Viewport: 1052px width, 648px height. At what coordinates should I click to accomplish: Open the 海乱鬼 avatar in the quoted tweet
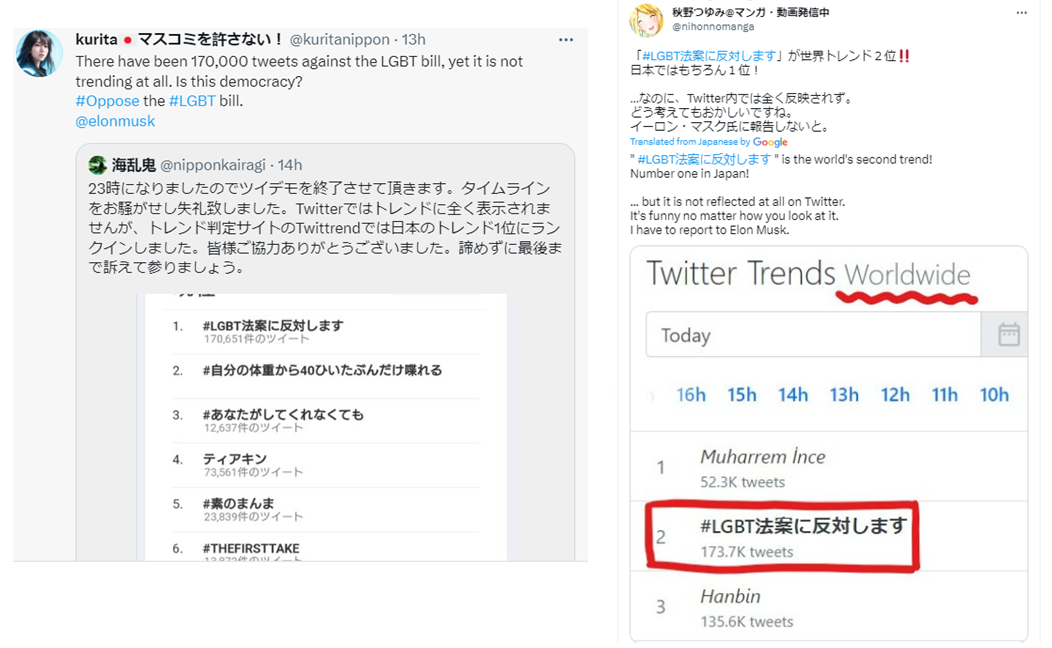[98, 164]
